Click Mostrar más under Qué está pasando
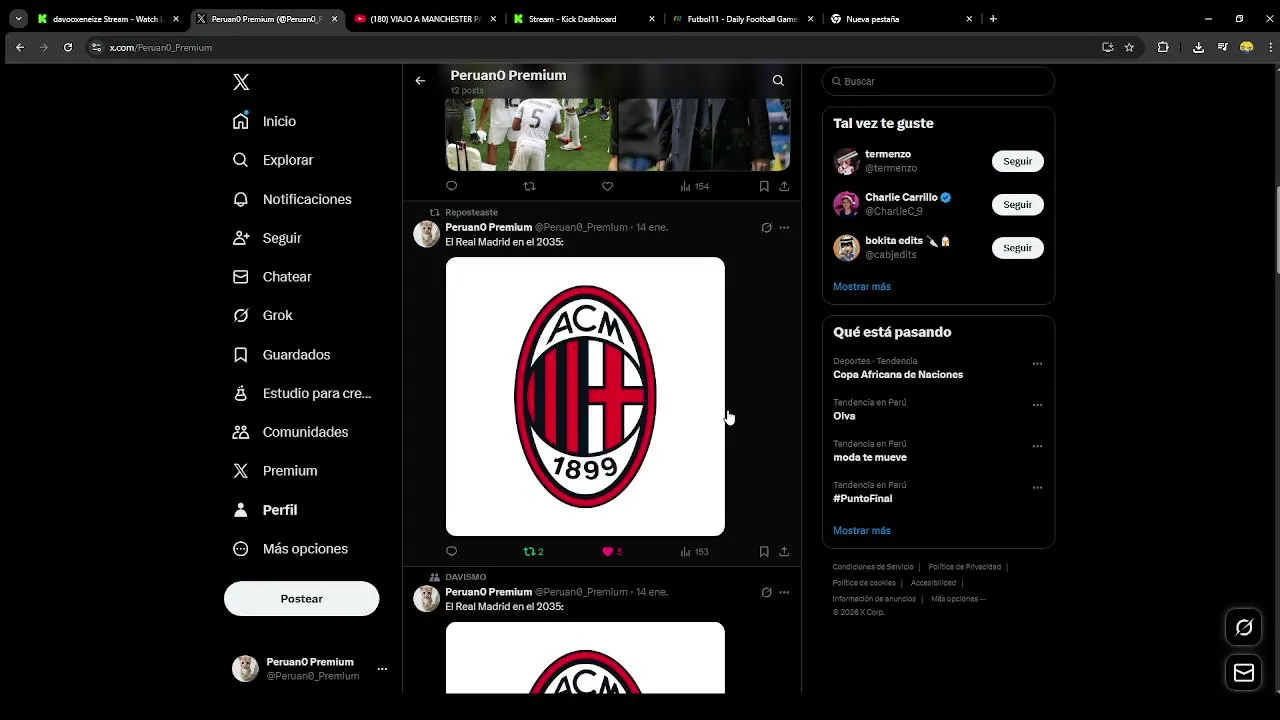 [861, 530]
